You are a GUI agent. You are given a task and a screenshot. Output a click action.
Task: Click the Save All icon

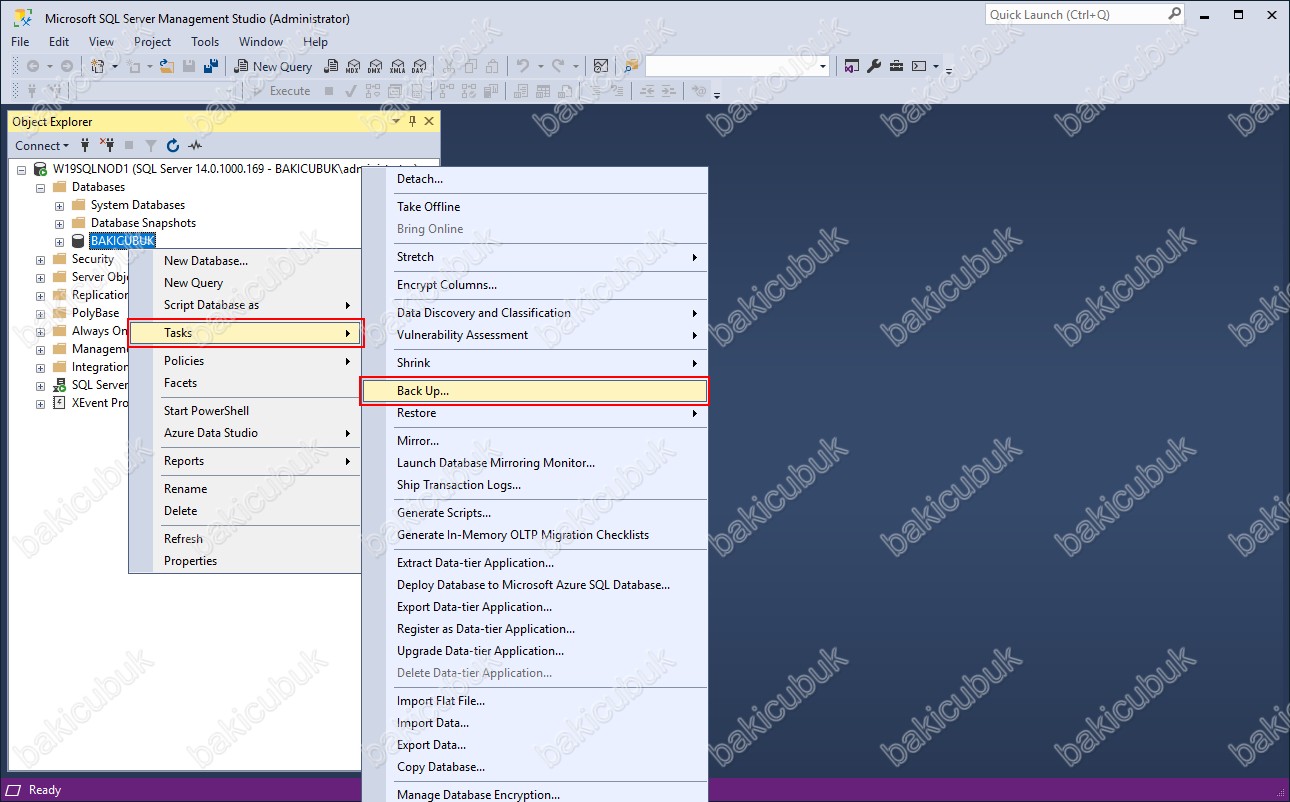point(210,66)
